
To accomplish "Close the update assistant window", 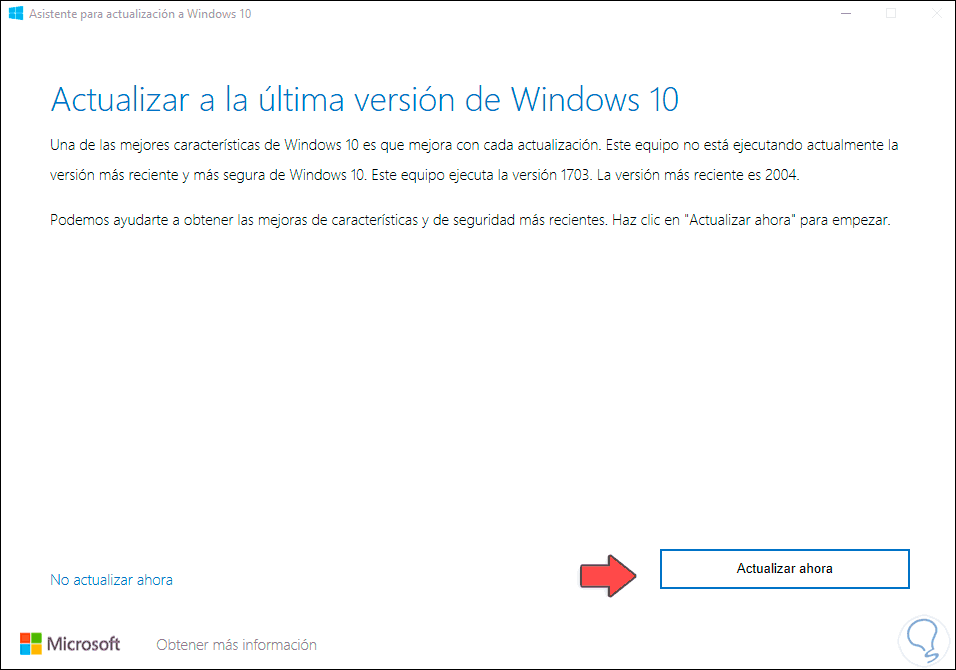I will (x=936, y=13).
